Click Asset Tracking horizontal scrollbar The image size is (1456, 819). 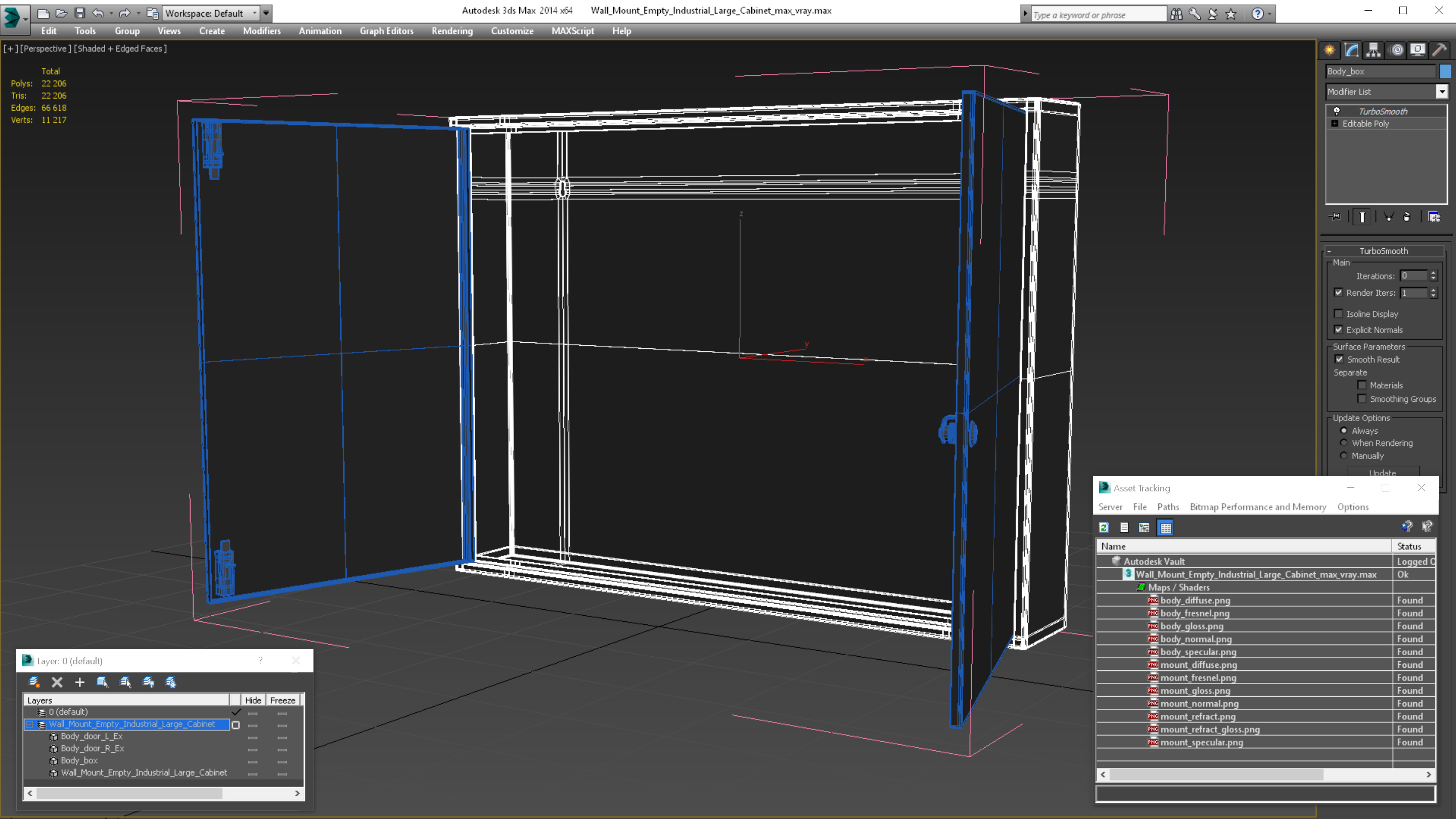[x=1215, y=775]
